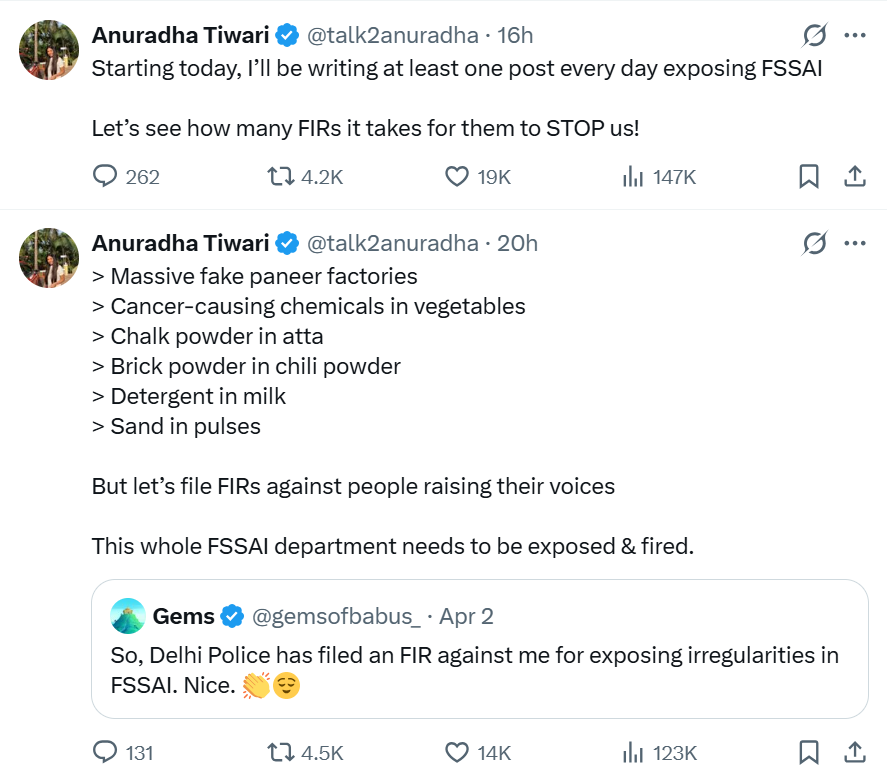
Task: Repost the fake paneer post
Action: click(x=281, y=752)
